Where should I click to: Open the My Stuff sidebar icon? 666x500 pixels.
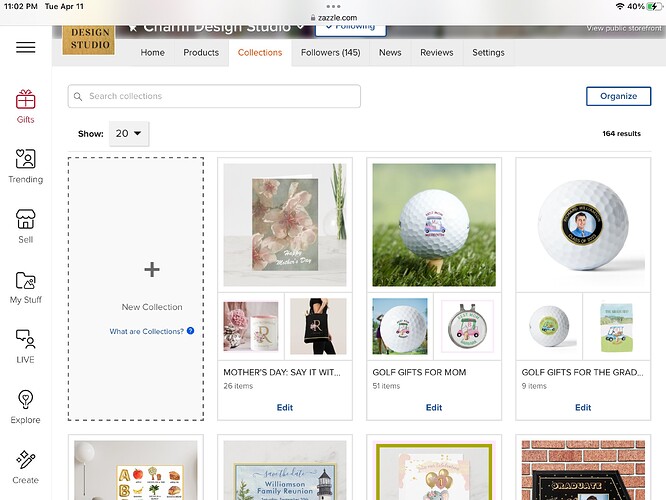click(25, 288)
